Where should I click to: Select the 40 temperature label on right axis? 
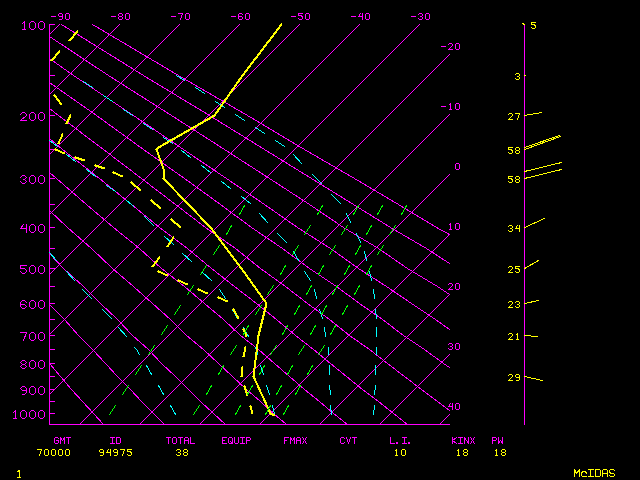[453, 407]
